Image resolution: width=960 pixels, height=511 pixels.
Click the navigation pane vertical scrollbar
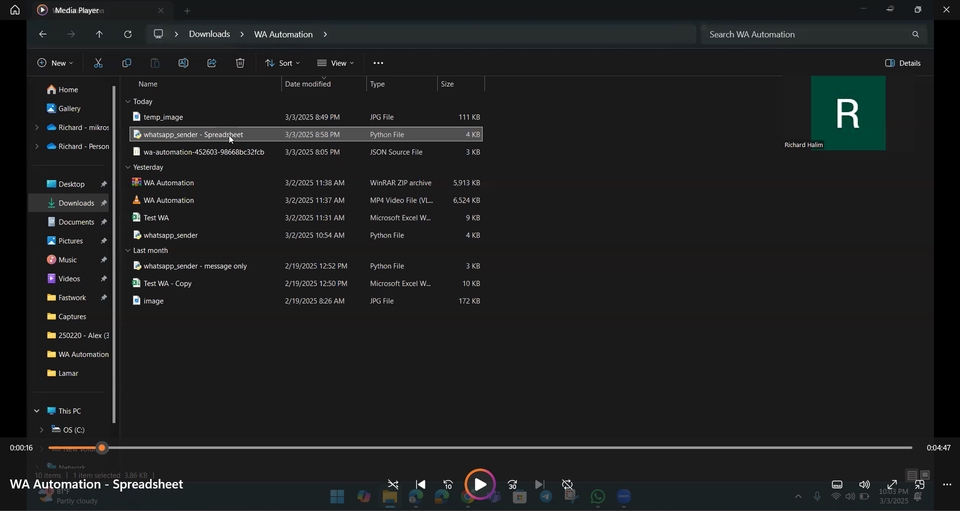114,254
